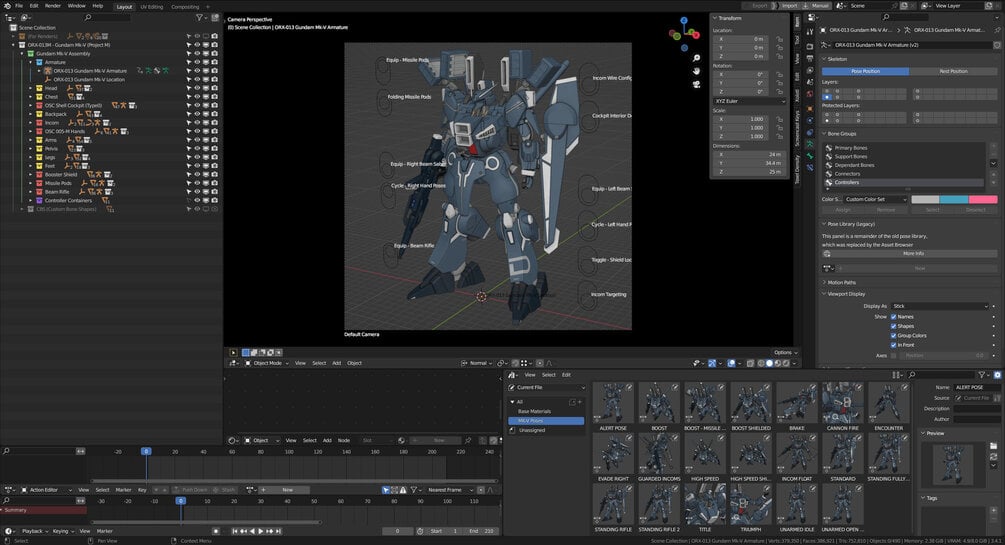Uncheck the Names checkbox in Viewport Display
The width and height of the screenshot is (1005, 545).
click(894, 316)
